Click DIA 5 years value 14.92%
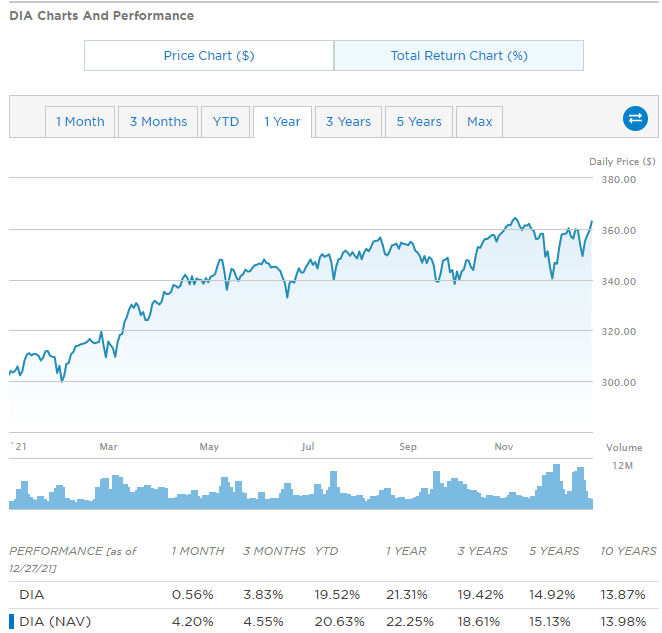This screenshot has height=633, width=662. [552, 595]
